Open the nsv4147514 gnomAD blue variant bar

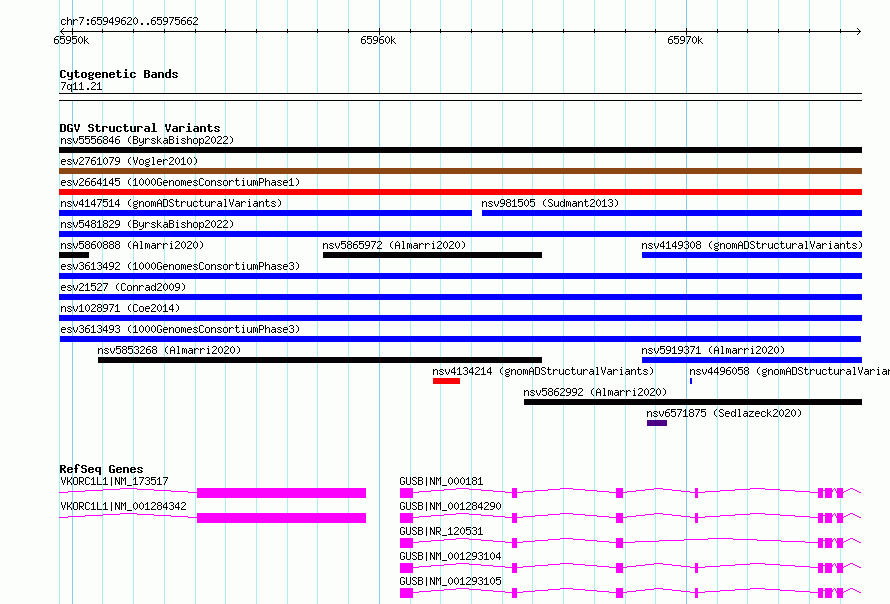pos(265,213)
